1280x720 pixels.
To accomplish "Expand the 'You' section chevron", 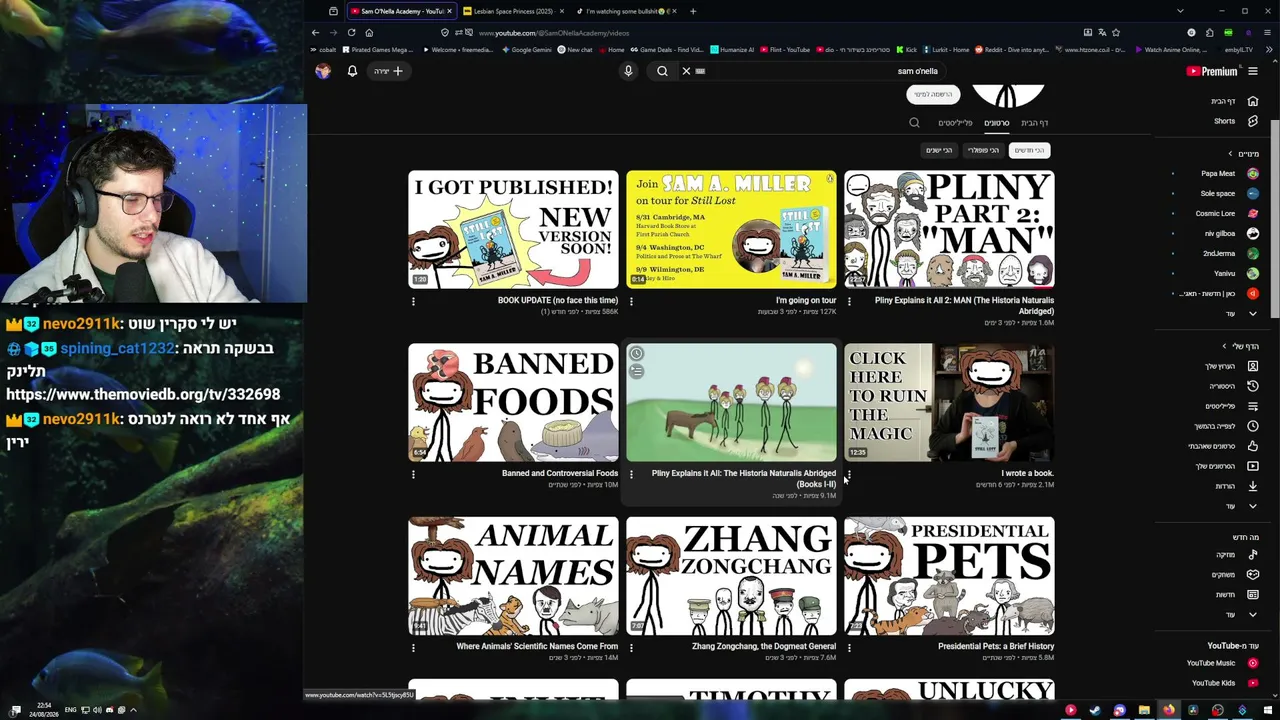I will pyautogui.click(x=1223, y=346).
